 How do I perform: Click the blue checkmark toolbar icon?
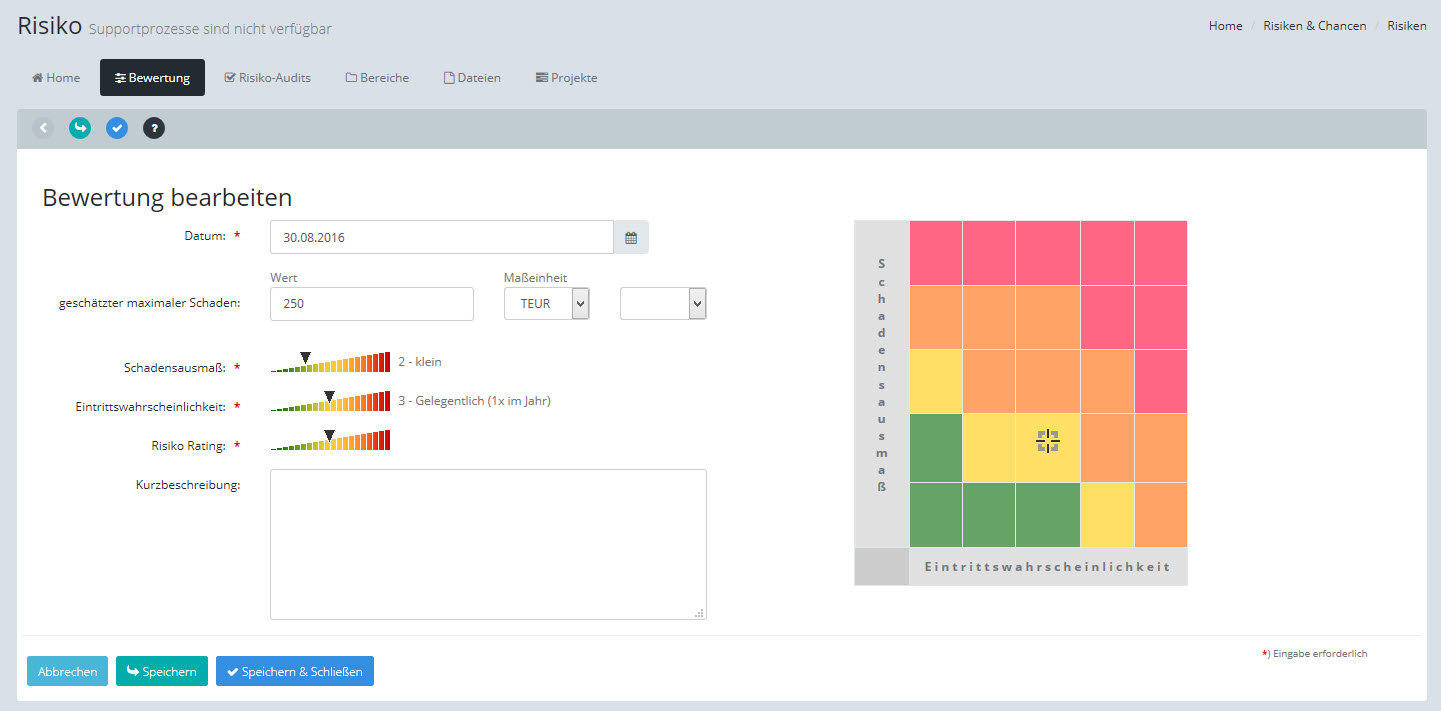(x=117, y=128)
